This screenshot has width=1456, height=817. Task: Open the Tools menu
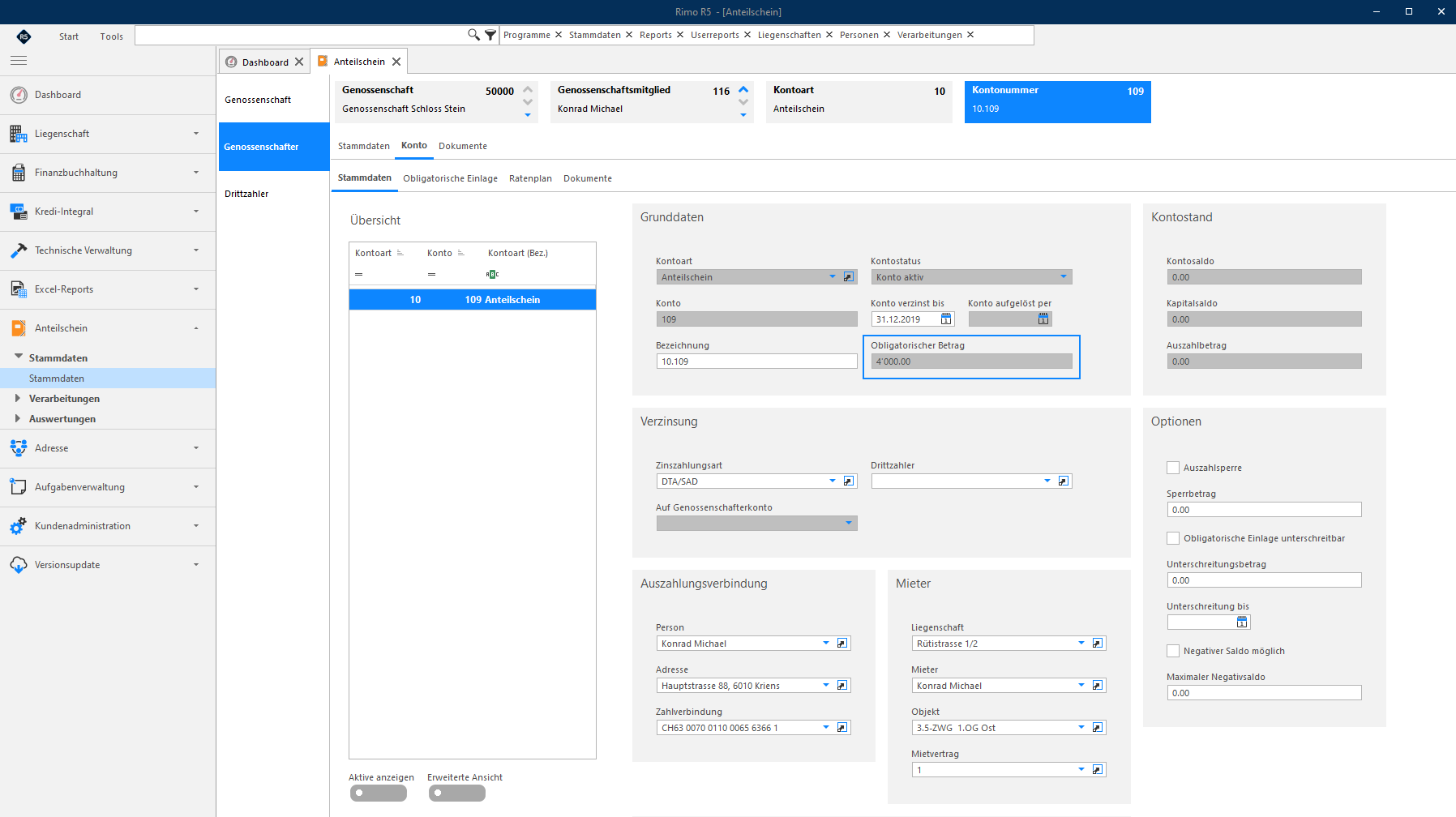(112, 36)
